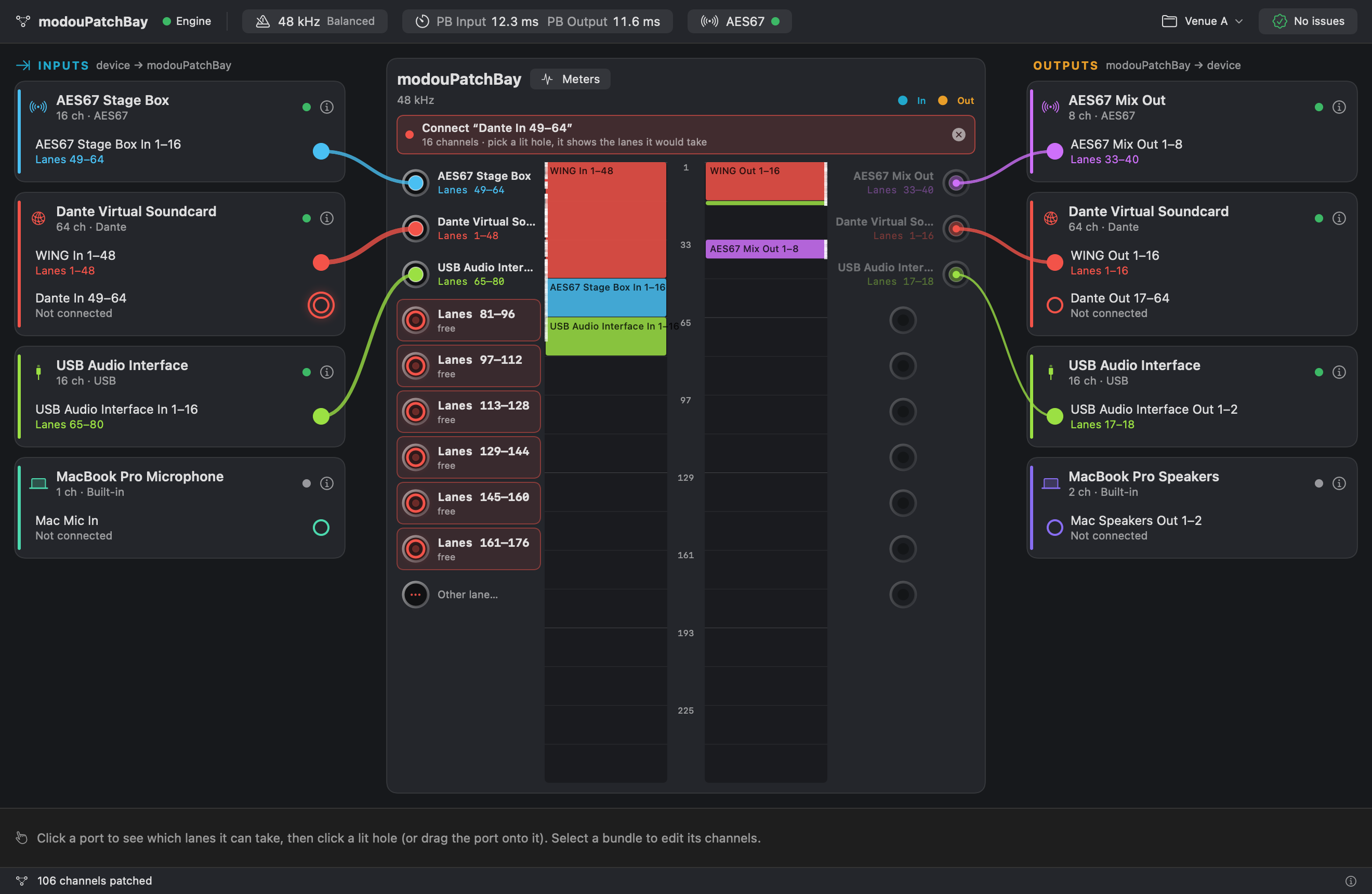The image size is (1372, 894).
Task: Click the PB Input/Output latency indicator
Action: pyautogui.click(x=537, y=21)
